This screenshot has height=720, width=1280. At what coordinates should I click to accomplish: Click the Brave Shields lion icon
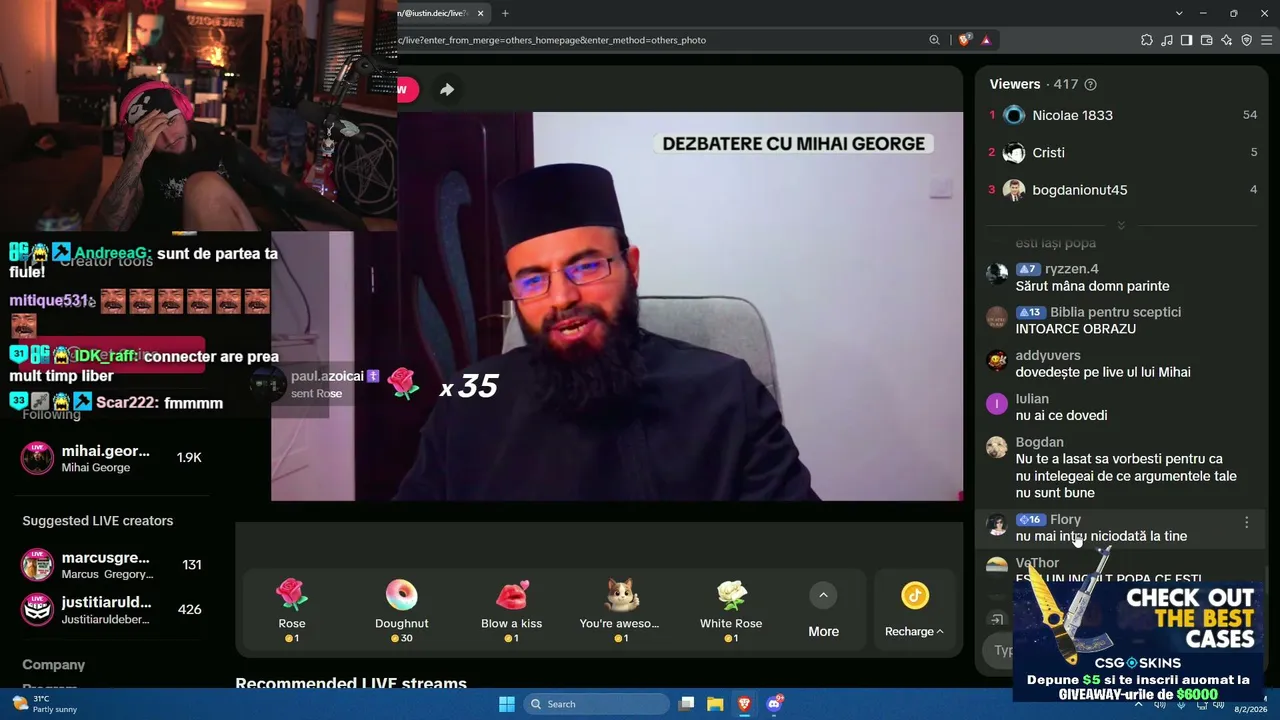coord(964,40)
